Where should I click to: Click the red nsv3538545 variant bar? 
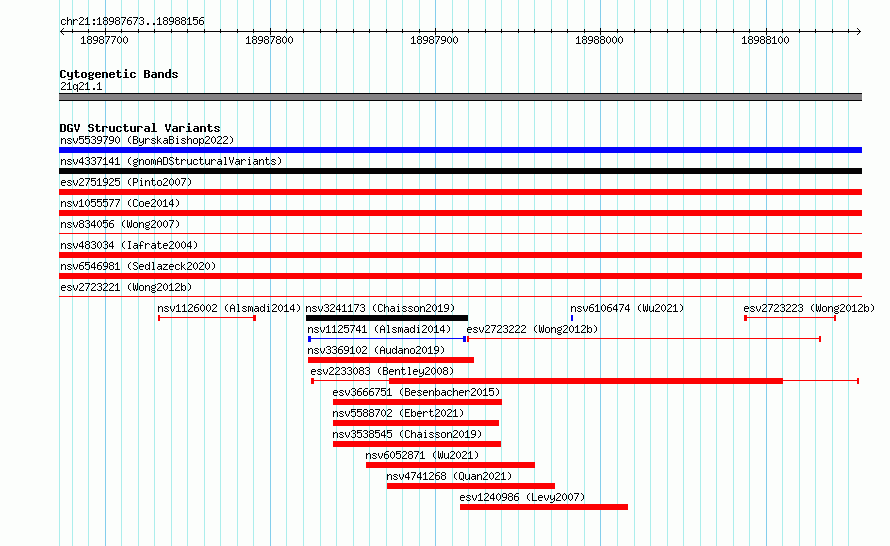coord(417,444)
